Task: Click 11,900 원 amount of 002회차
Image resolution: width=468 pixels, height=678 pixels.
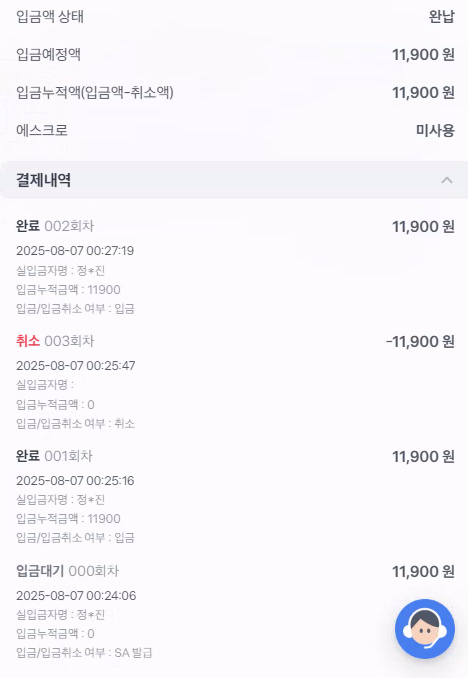Action: coord(423,227)
